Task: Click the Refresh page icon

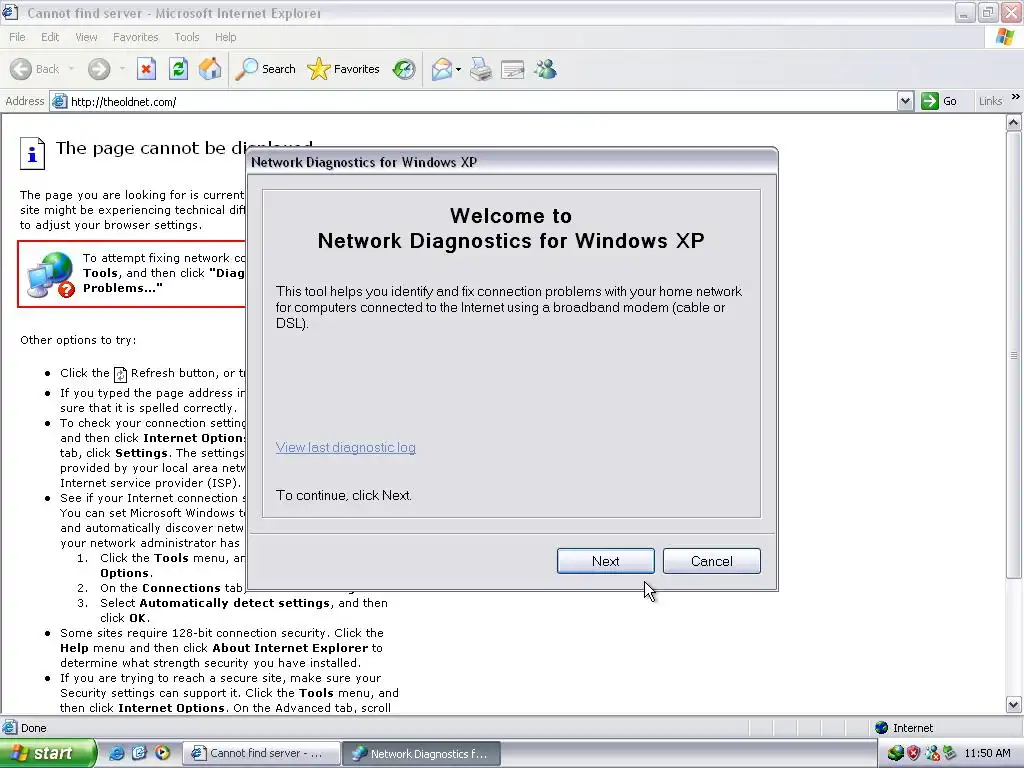Action: point(178,69)
